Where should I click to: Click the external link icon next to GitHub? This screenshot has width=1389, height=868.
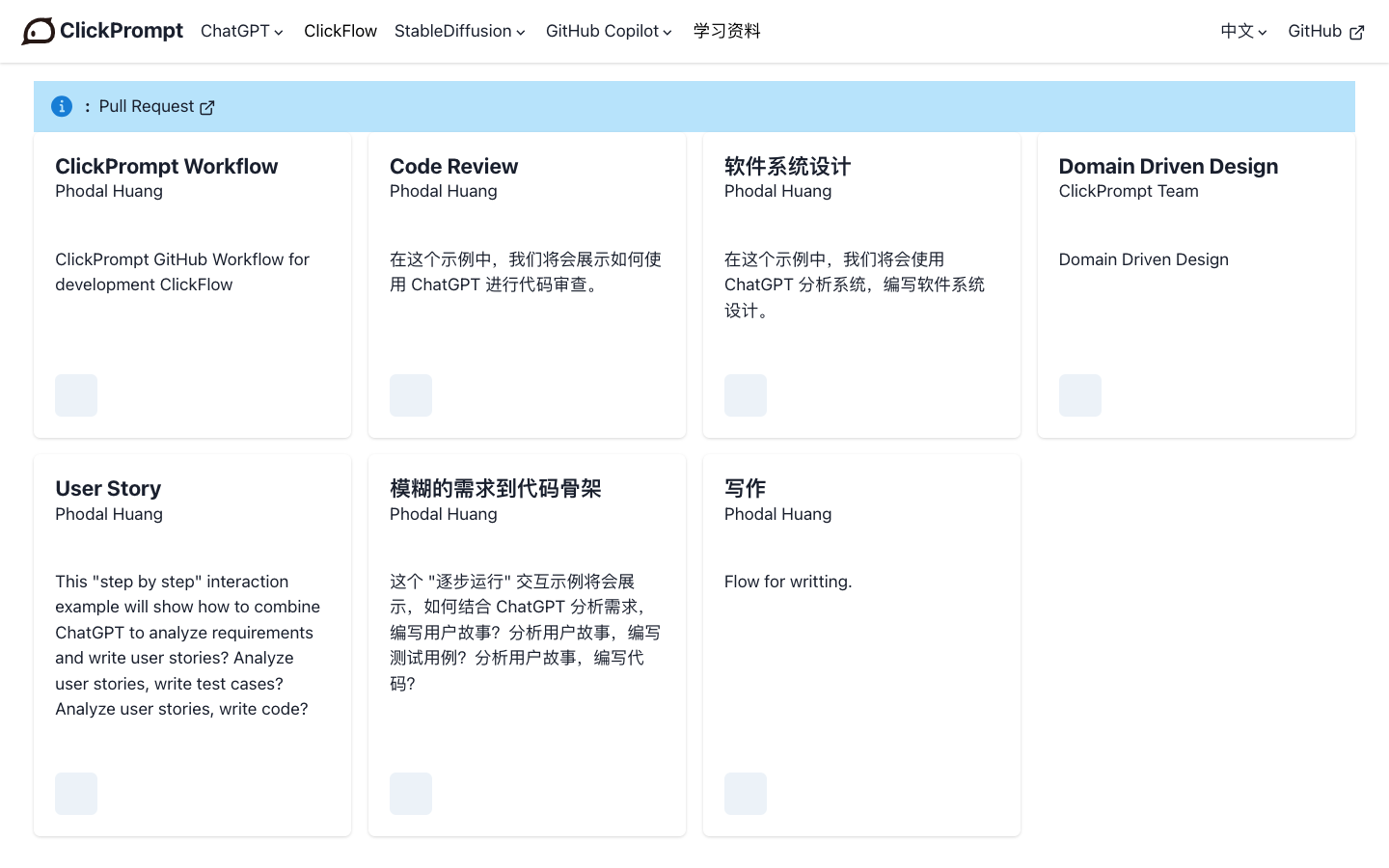(x=1357, y=32)
